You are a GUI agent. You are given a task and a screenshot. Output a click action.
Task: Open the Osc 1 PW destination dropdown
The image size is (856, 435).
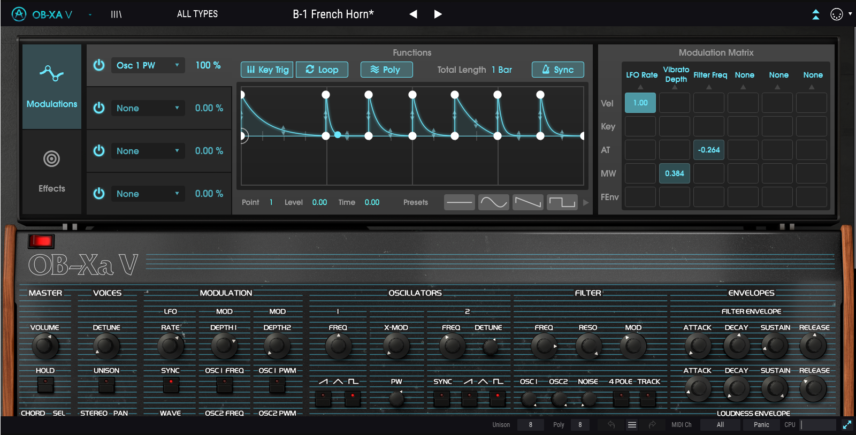[x=148, y=65]
